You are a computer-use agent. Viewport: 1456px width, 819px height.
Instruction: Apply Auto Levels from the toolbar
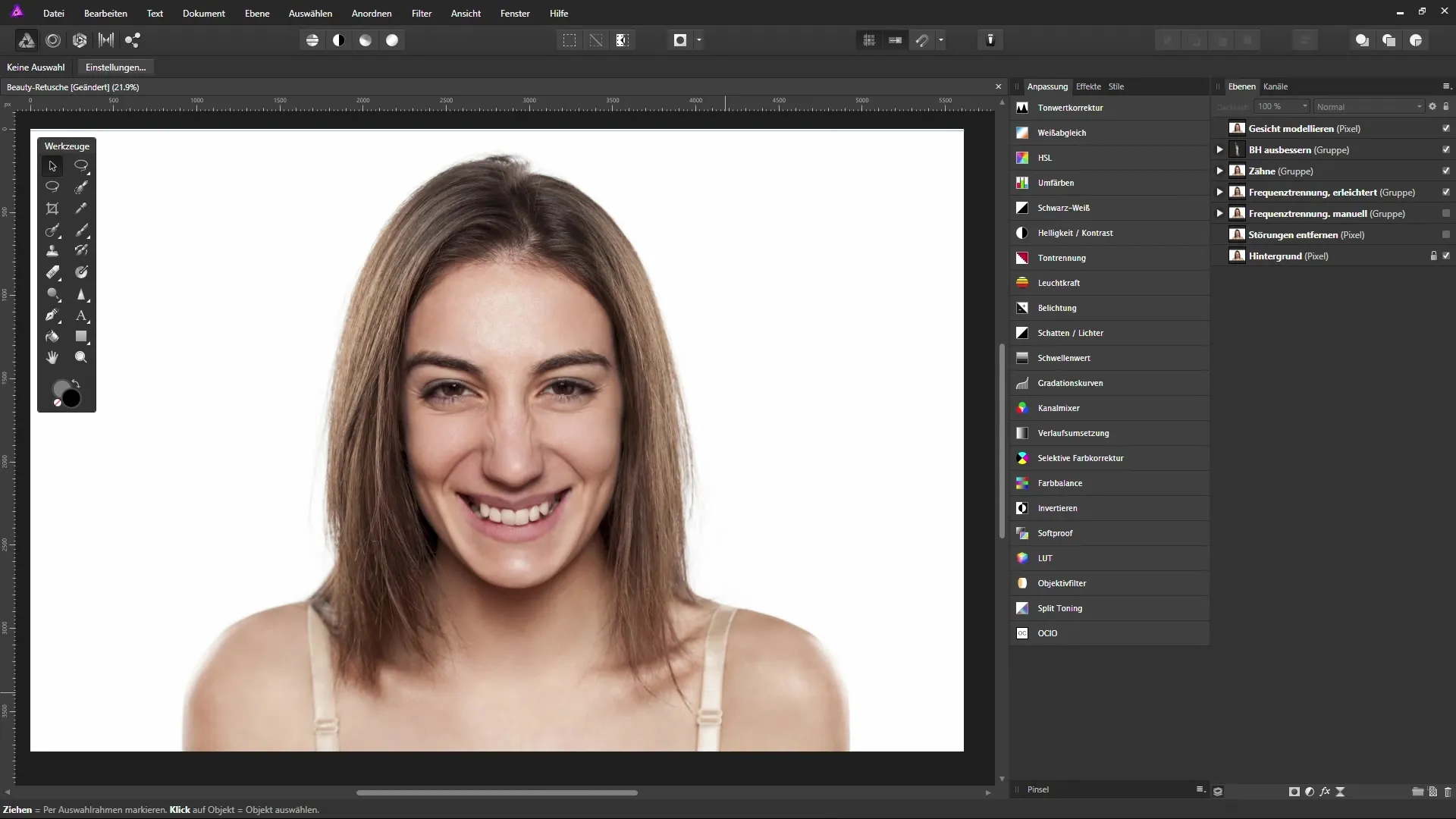click(x=312, y=40)
